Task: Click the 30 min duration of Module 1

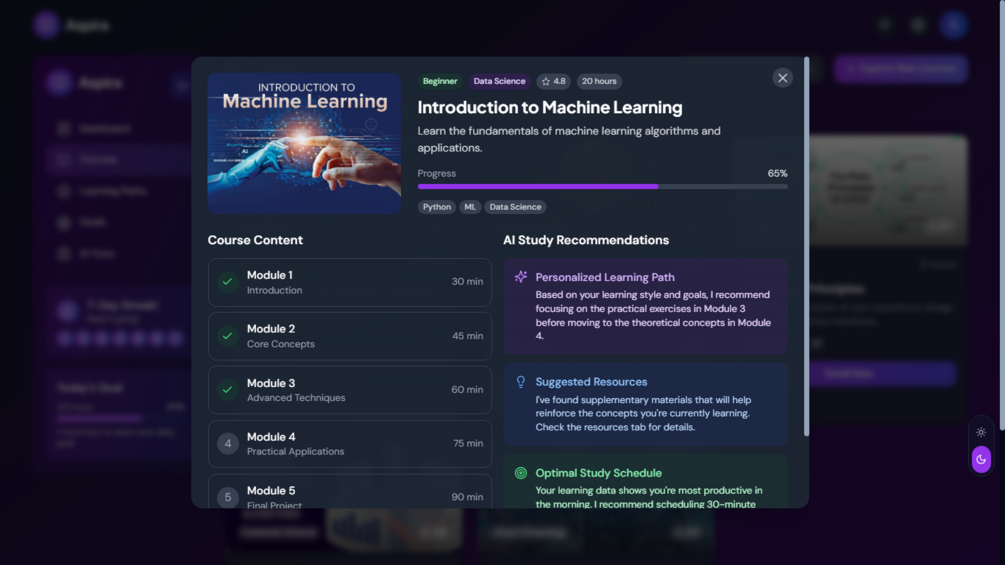Action: (467, 282)
